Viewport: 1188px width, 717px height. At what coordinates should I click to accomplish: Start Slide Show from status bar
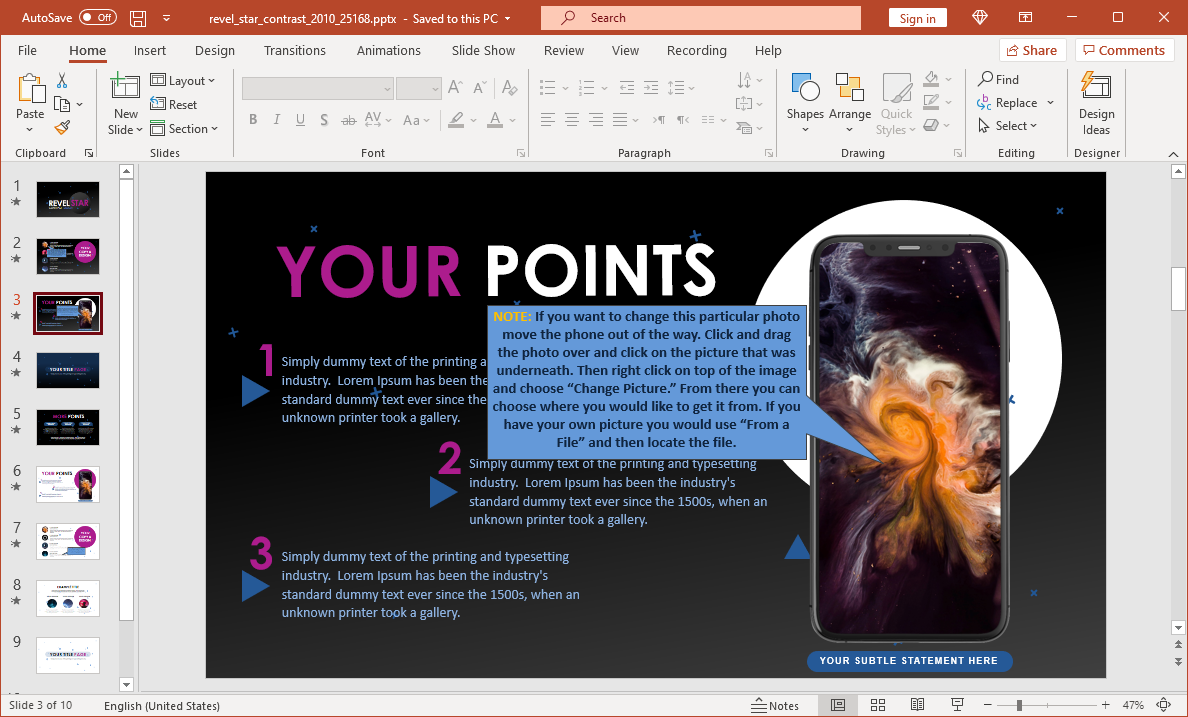click(957, 705)
